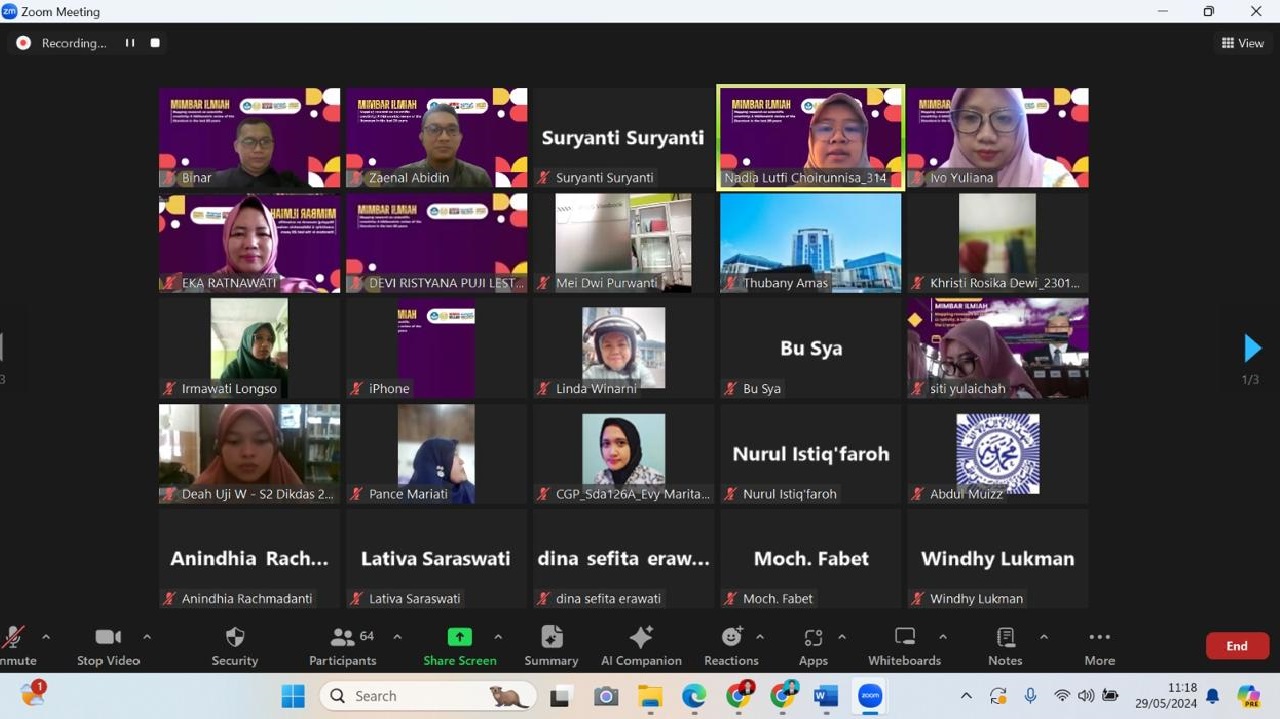Open the AI Companion sparkle icon
Viewport: 1280px width, 719px height.
641,638
